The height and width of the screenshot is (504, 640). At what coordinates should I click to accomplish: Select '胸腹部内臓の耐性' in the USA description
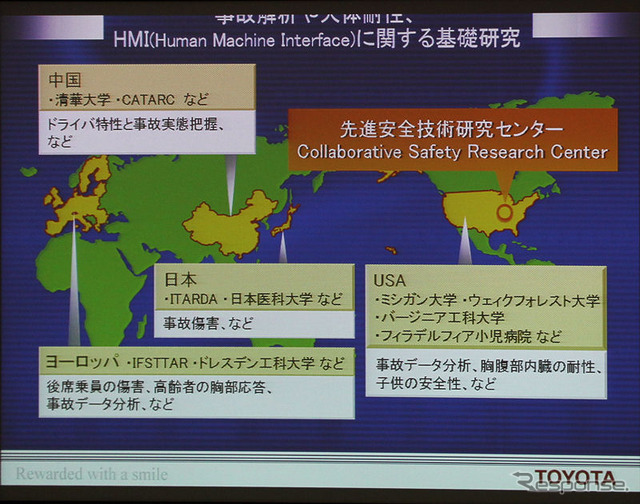538,366
